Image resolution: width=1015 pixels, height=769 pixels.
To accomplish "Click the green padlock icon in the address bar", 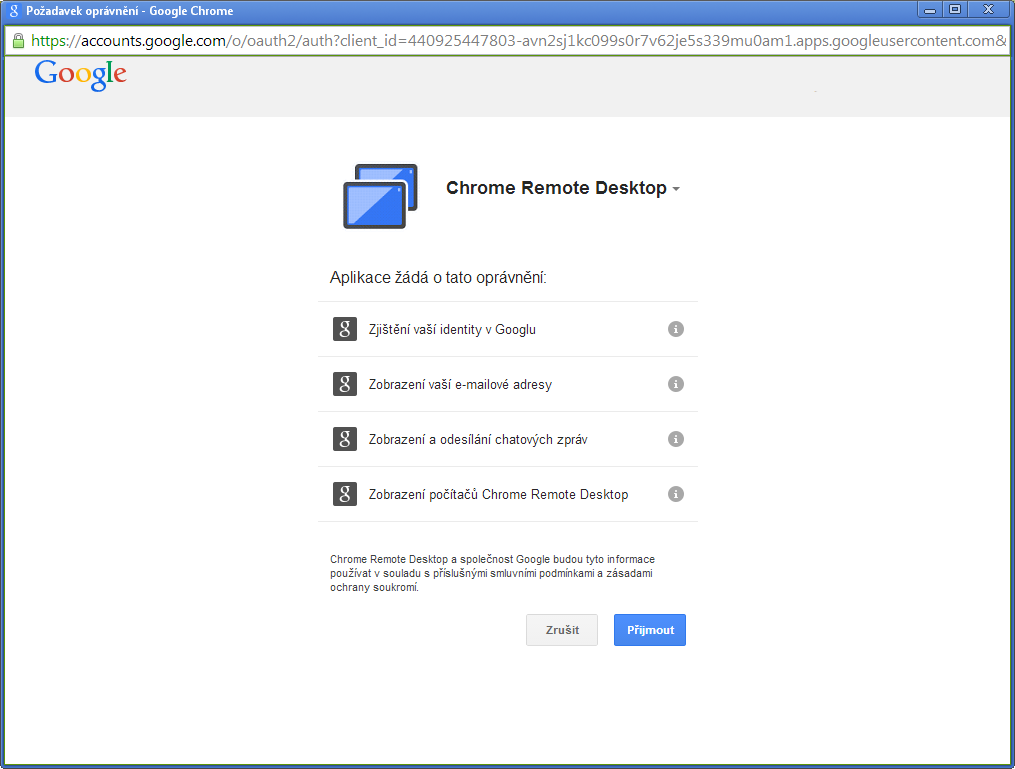I will [18, 41].
